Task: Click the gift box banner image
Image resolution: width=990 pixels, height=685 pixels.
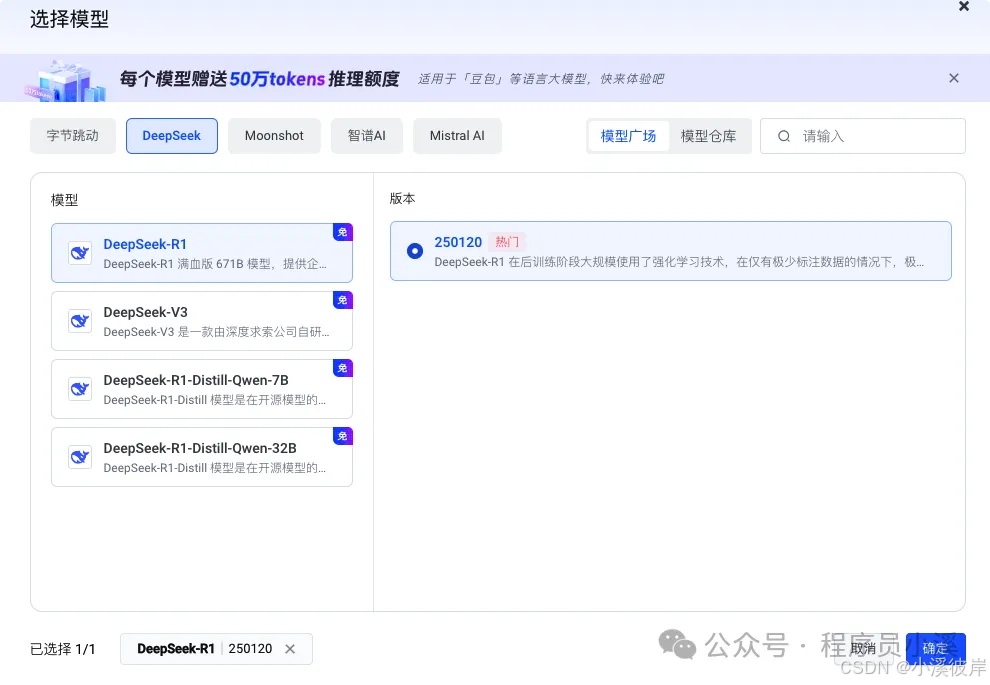Action: (x=65, y=81)
